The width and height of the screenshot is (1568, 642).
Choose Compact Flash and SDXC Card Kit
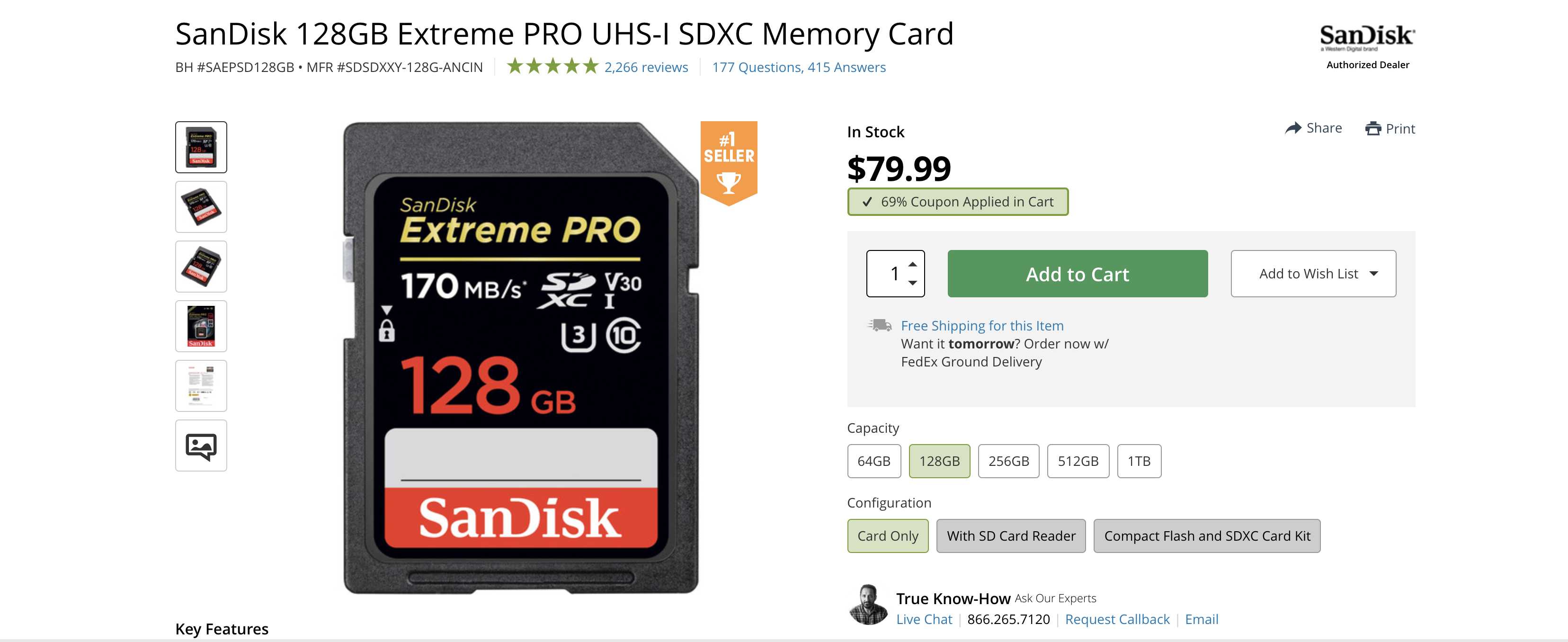click(x=1206, y=536)
